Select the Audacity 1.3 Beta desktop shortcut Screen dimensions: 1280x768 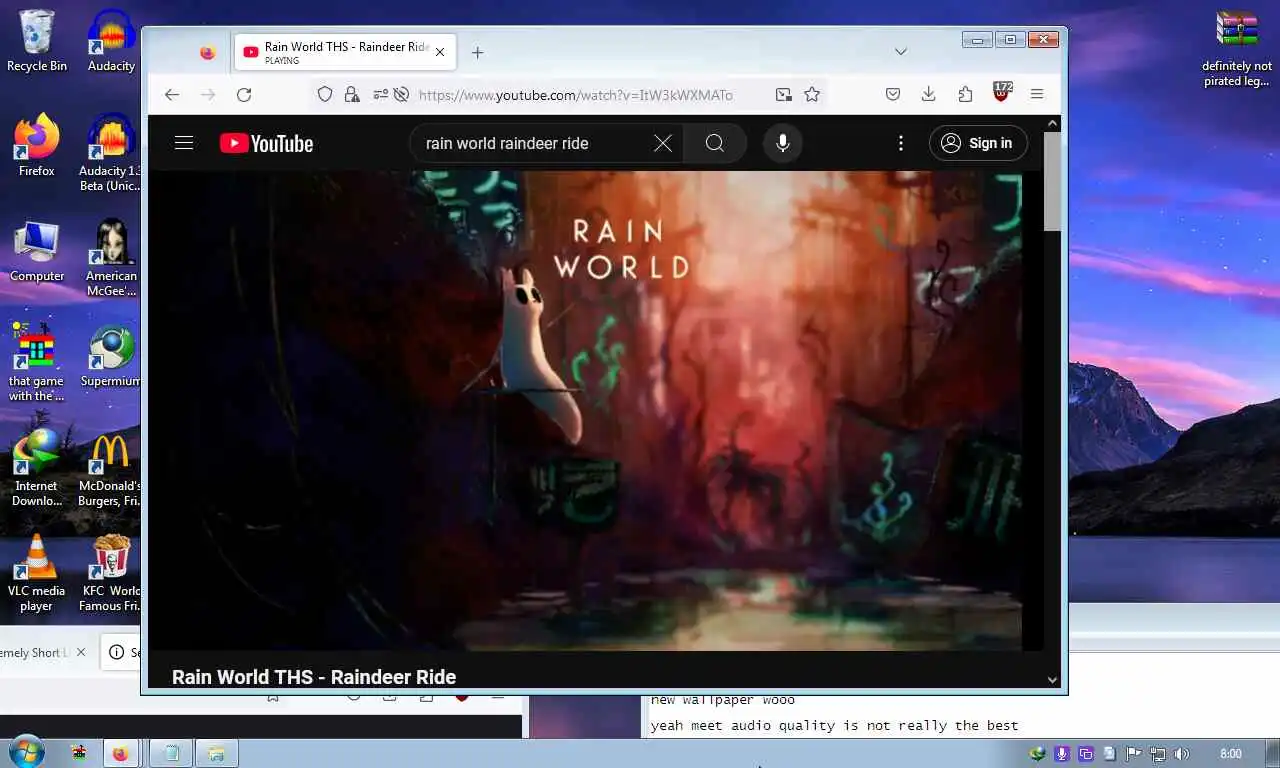click(111, 153)
